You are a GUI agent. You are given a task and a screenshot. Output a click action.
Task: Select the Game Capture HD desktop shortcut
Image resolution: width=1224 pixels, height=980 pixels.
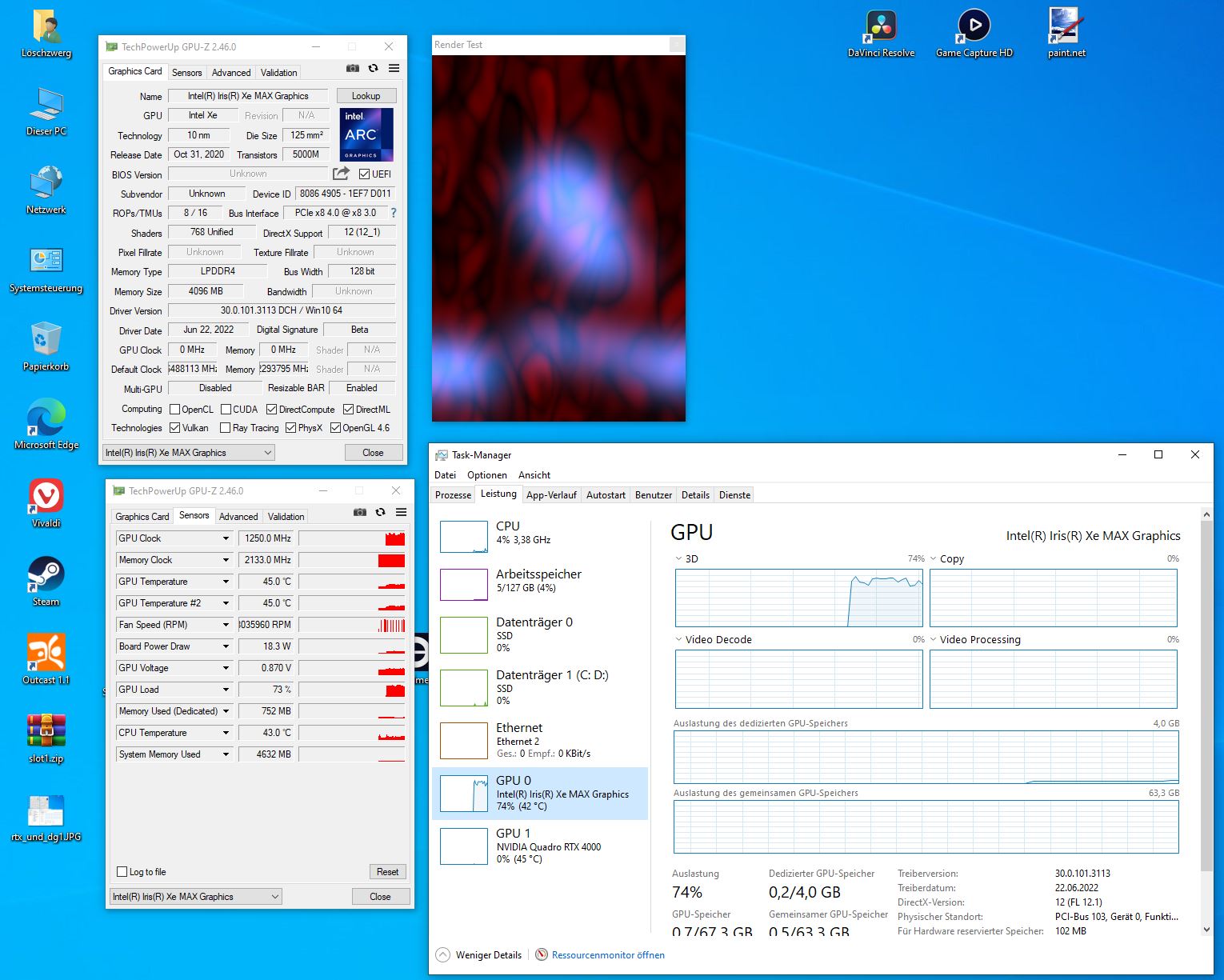974,34
